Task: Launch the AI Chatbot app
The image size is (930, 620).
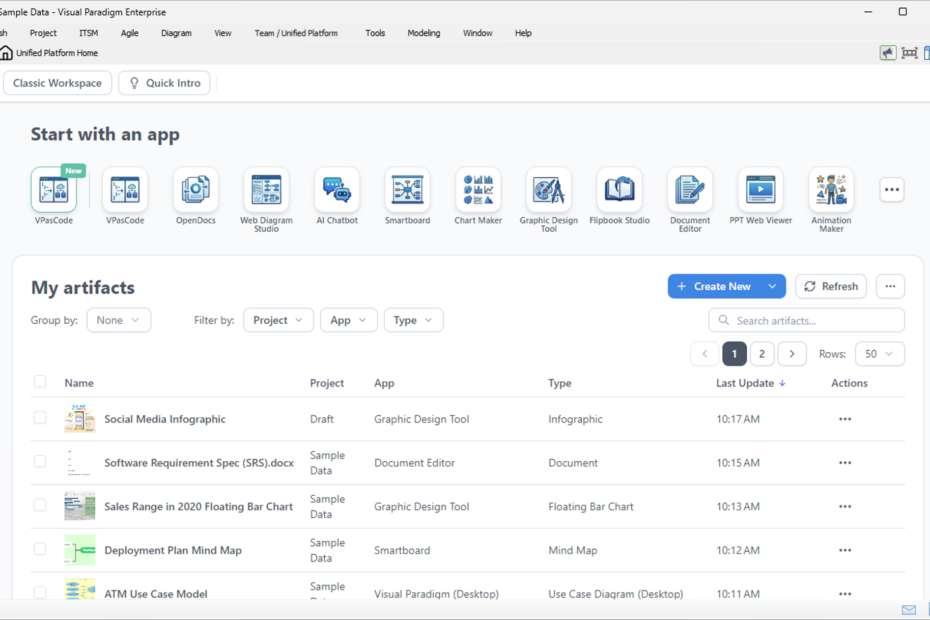Action: (337, 190)
